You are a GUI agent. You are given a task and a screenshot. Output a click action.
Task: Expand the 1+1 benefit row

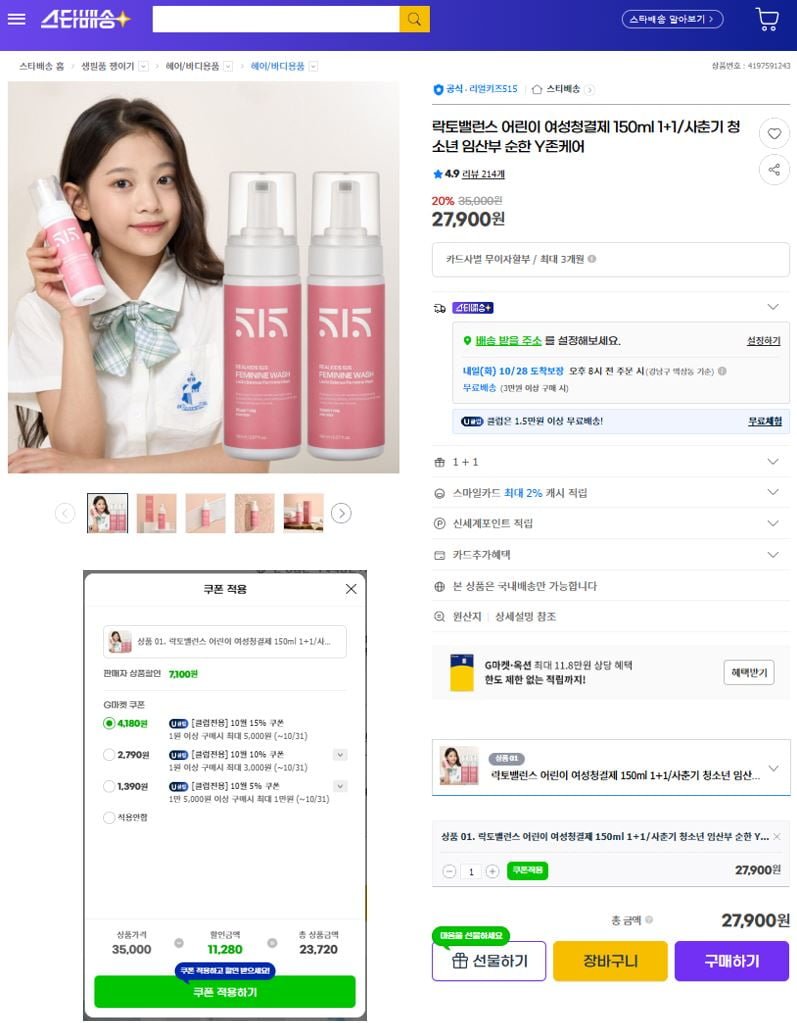pyautogui.click(x=610, y=462)
